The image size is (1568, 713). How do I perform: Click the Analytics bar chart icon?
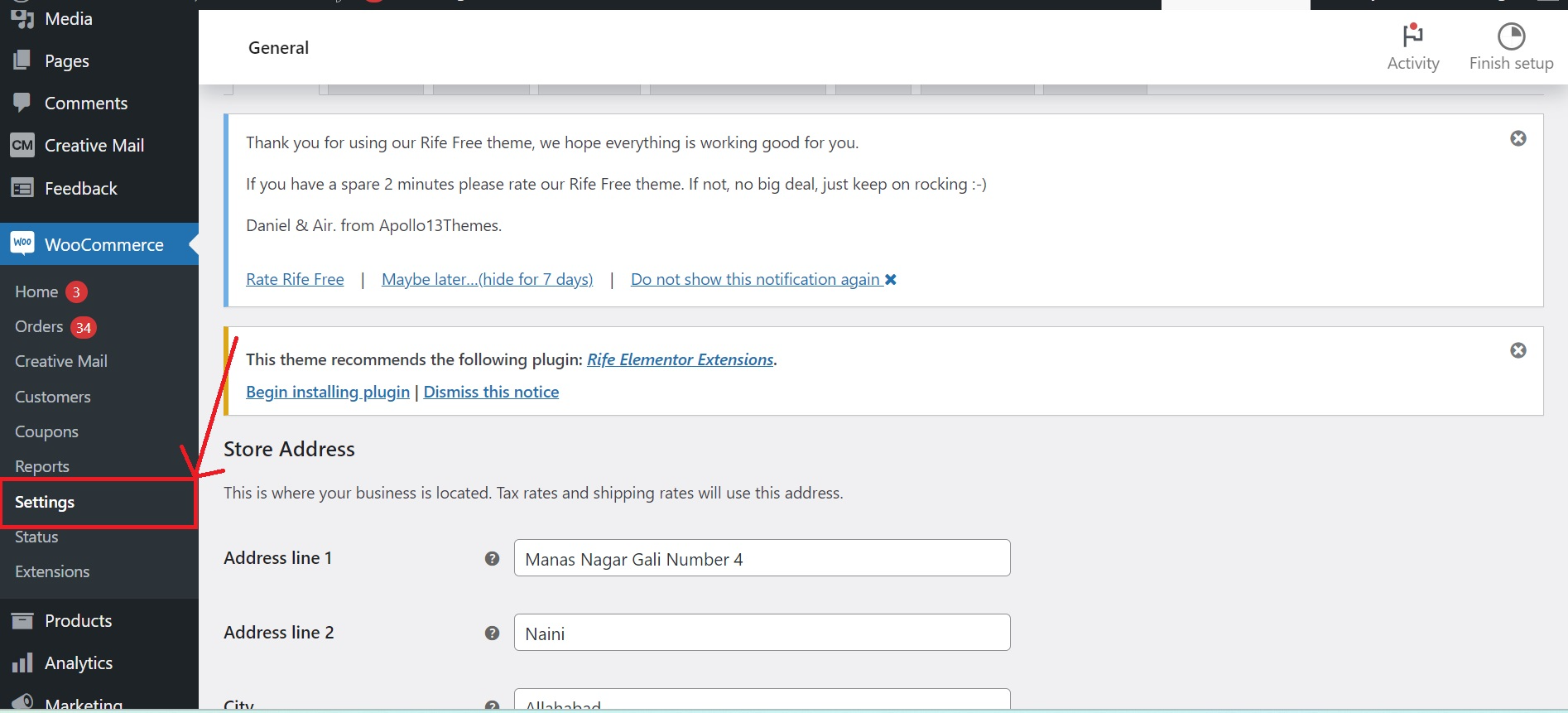22,663
